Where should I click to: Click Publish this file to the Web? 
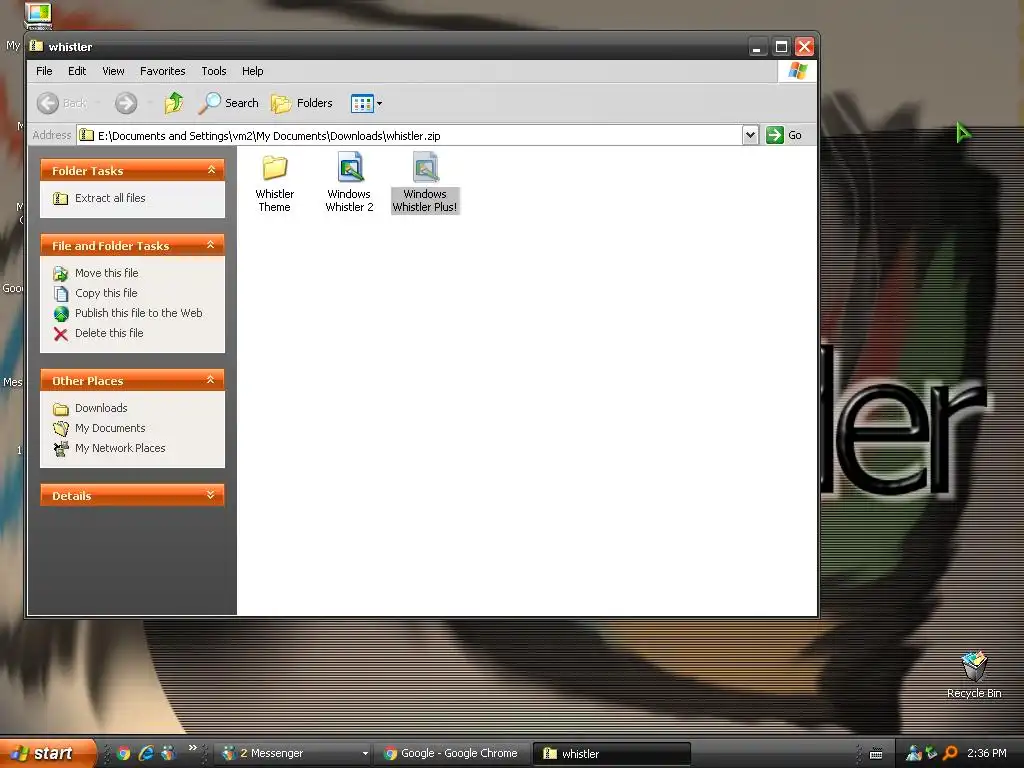coord(138,313)
